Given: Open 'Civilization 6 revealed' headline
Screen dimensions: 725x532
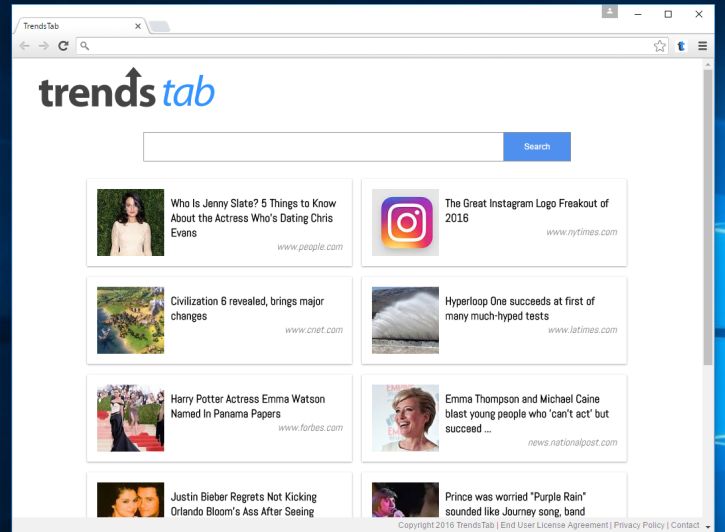Looking at the screenshot, I should pyautogui.click(x=247, y=309).
